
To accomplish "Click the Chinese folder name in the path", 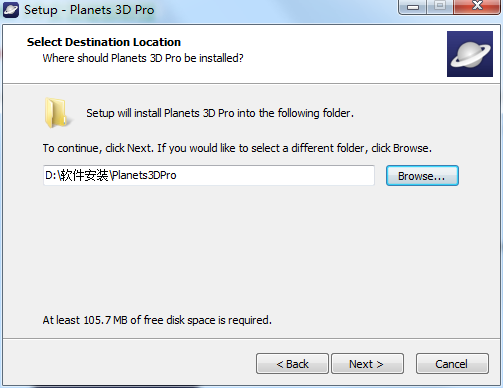I will tap(84, 175).
